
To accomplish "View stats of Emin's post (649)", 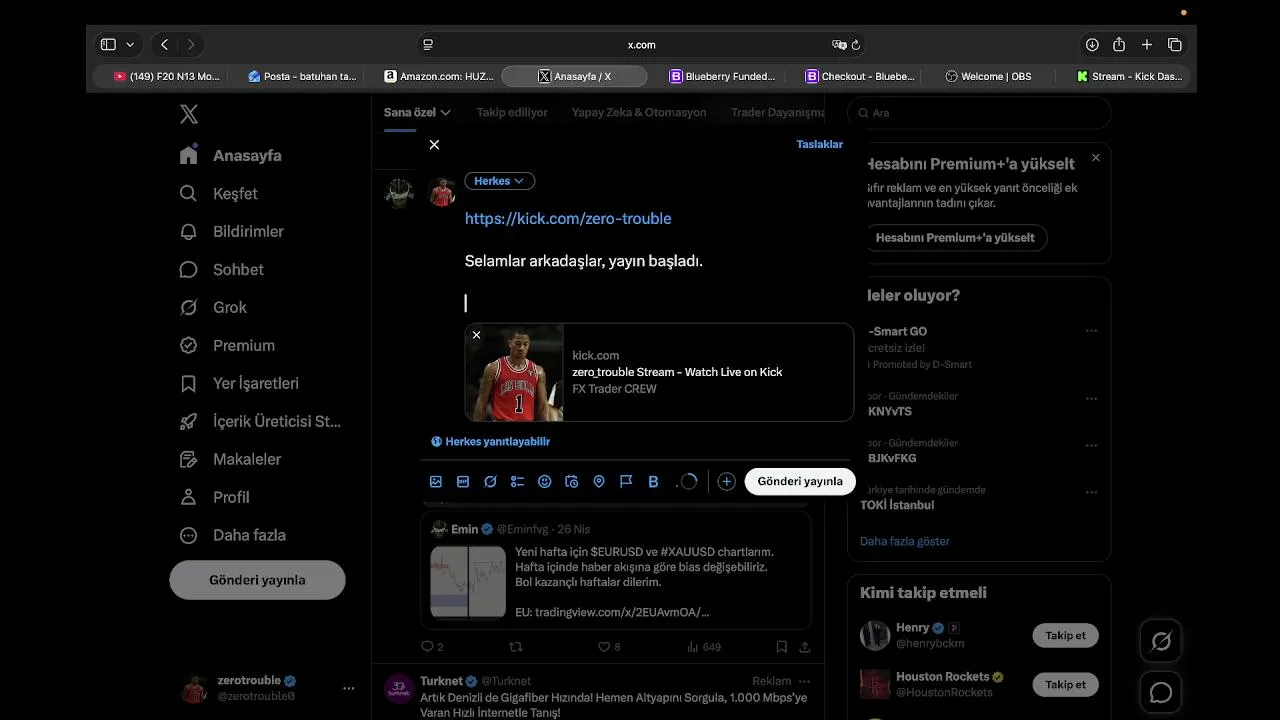I will (x=704, y=647).
